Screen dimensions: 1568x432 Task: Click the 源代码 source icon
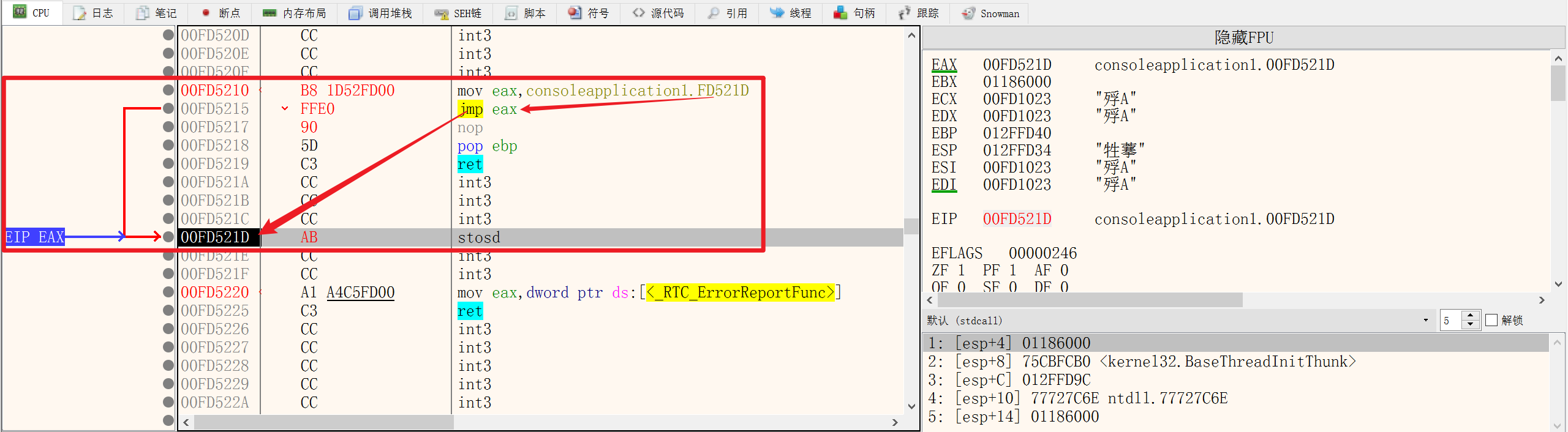pyautogui.click(x=639, y=13)
